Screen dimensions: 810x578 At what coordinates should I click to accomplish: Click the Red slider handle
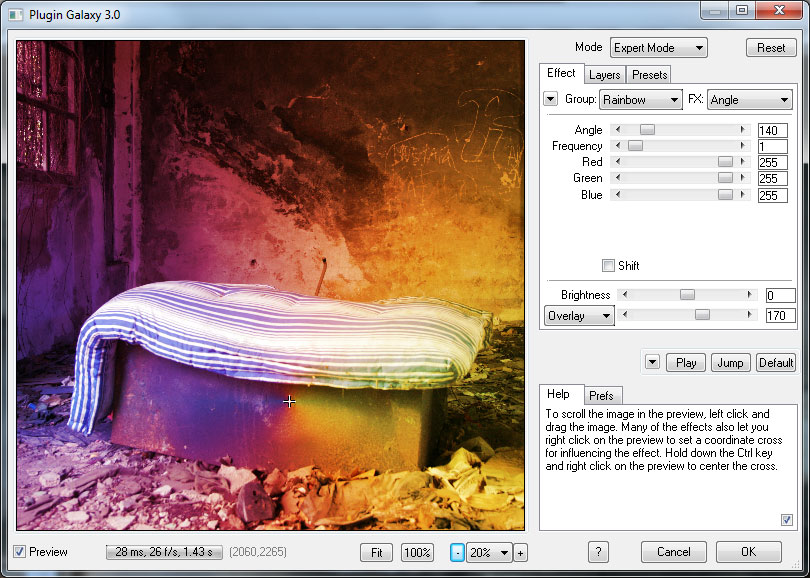[x=725, y=162]
